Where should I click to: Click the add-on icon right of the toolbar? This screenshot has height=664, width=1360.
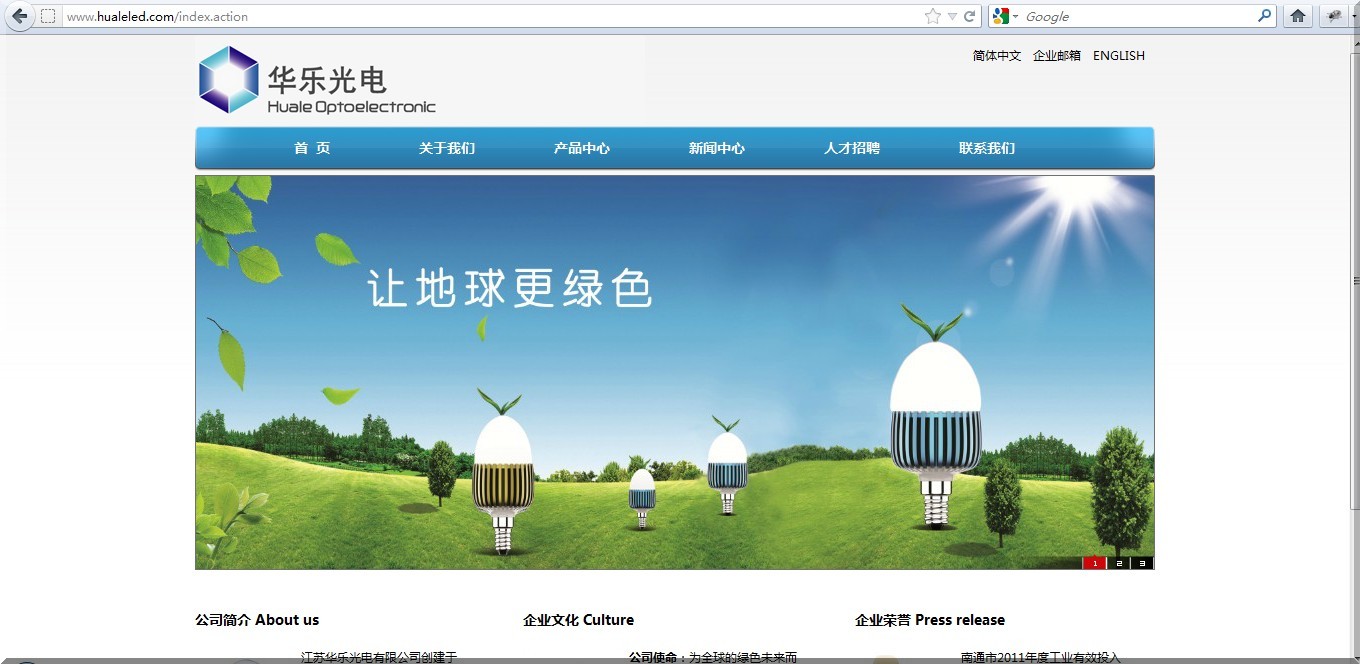click(x=1333, y=16)
